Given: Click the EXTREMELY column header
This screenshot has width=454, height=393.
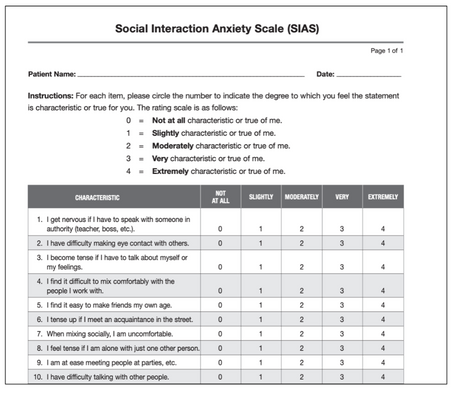Looking at the screenshot, I should [x=383, y=197].
